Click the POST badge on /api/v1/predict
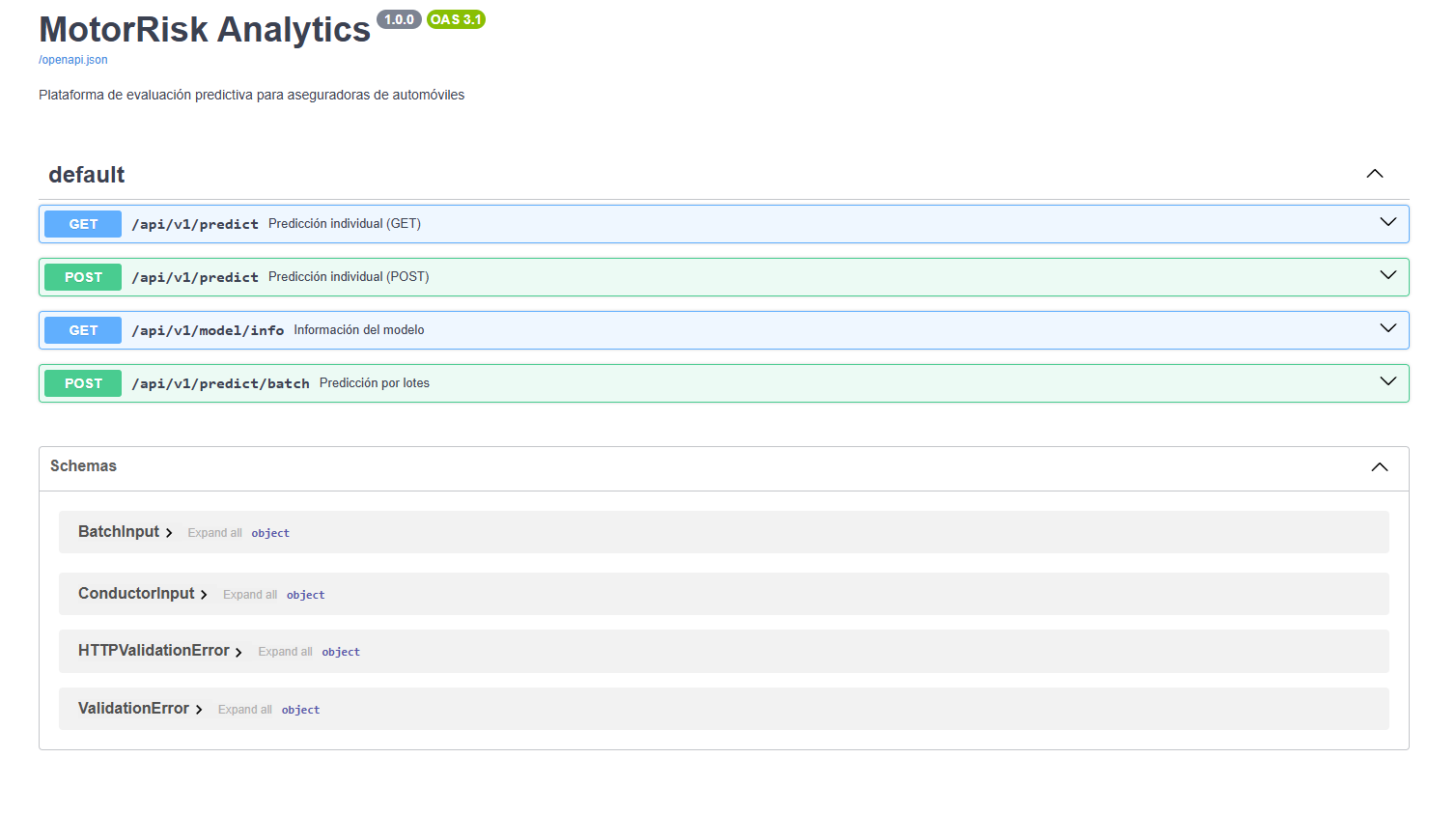This screenshot has height=814, width=1456. (82, 276)
